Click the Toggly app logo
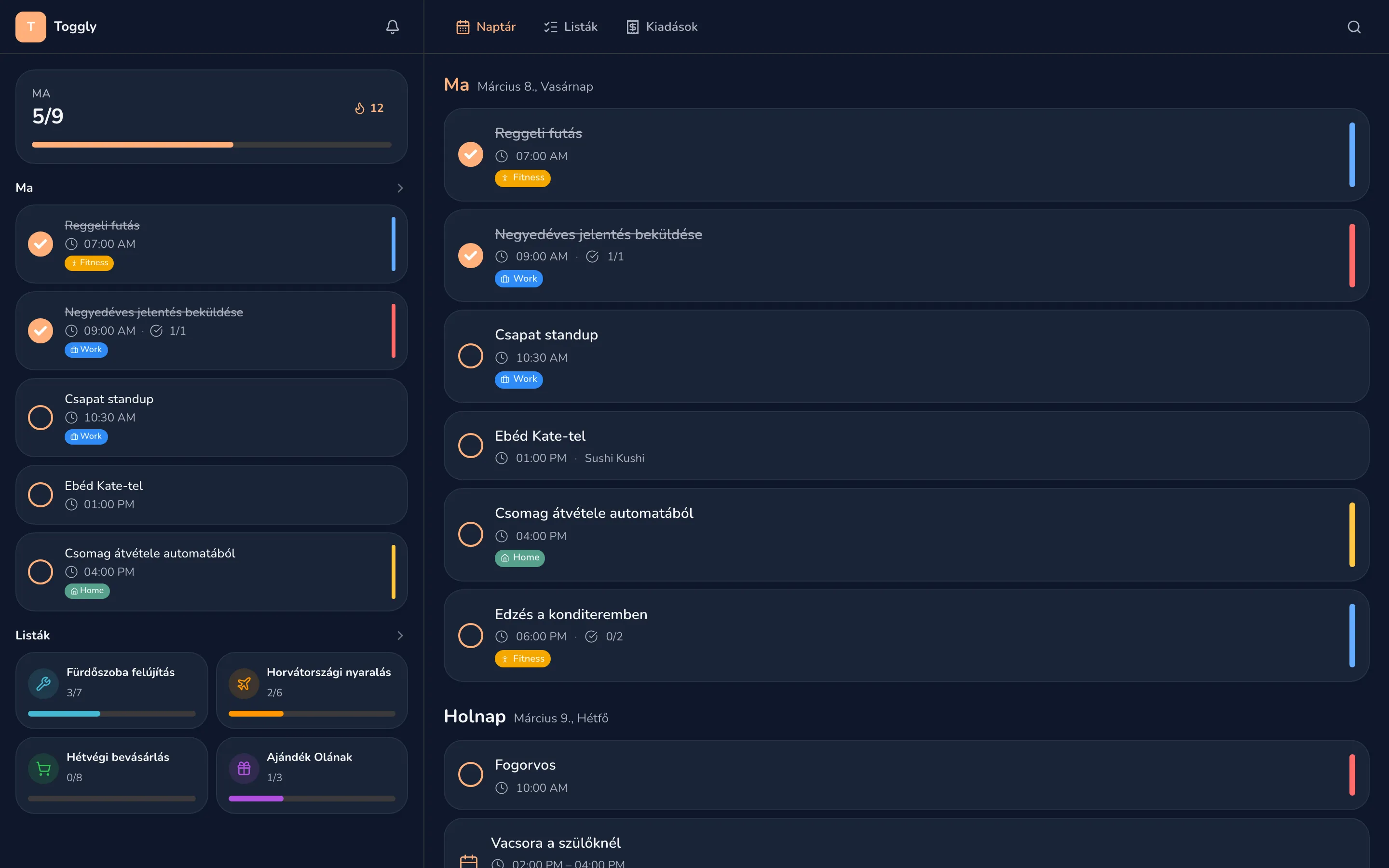Viewport: 1389px width, 868px height. click(31, 27)
